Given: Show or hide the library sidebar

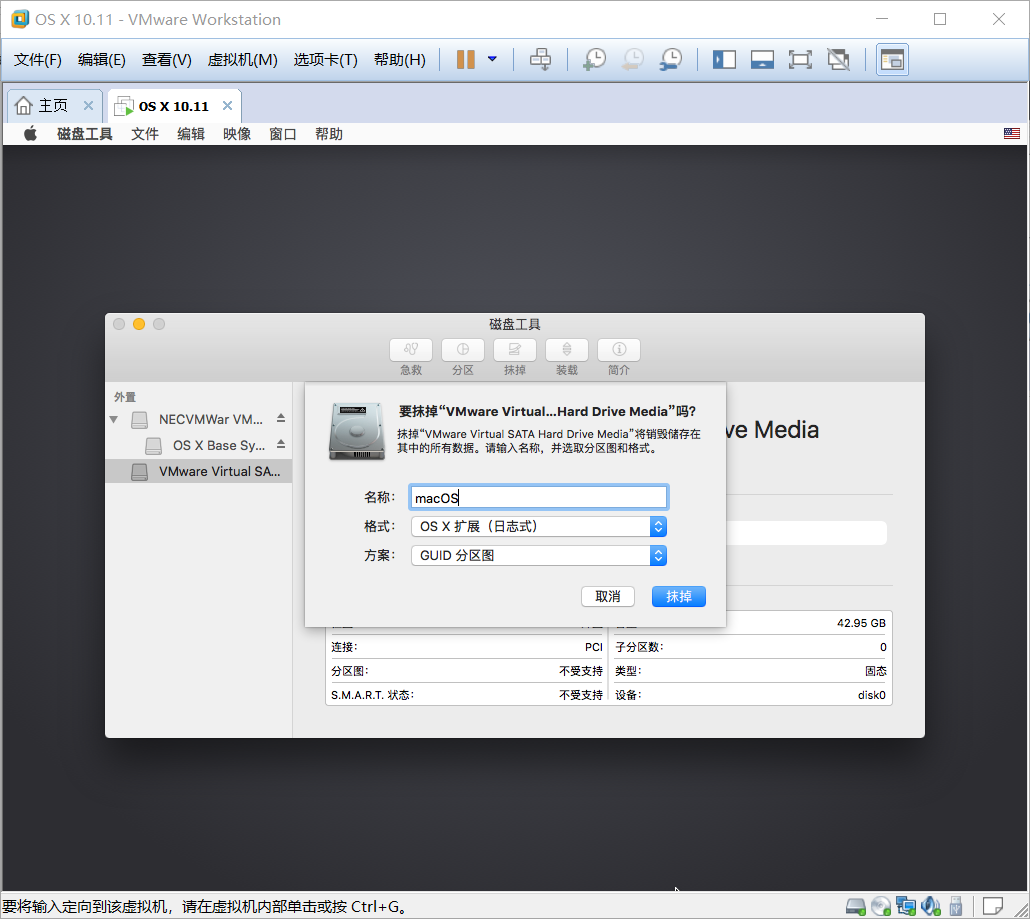Looking at the screenshot, I should 725,60.
